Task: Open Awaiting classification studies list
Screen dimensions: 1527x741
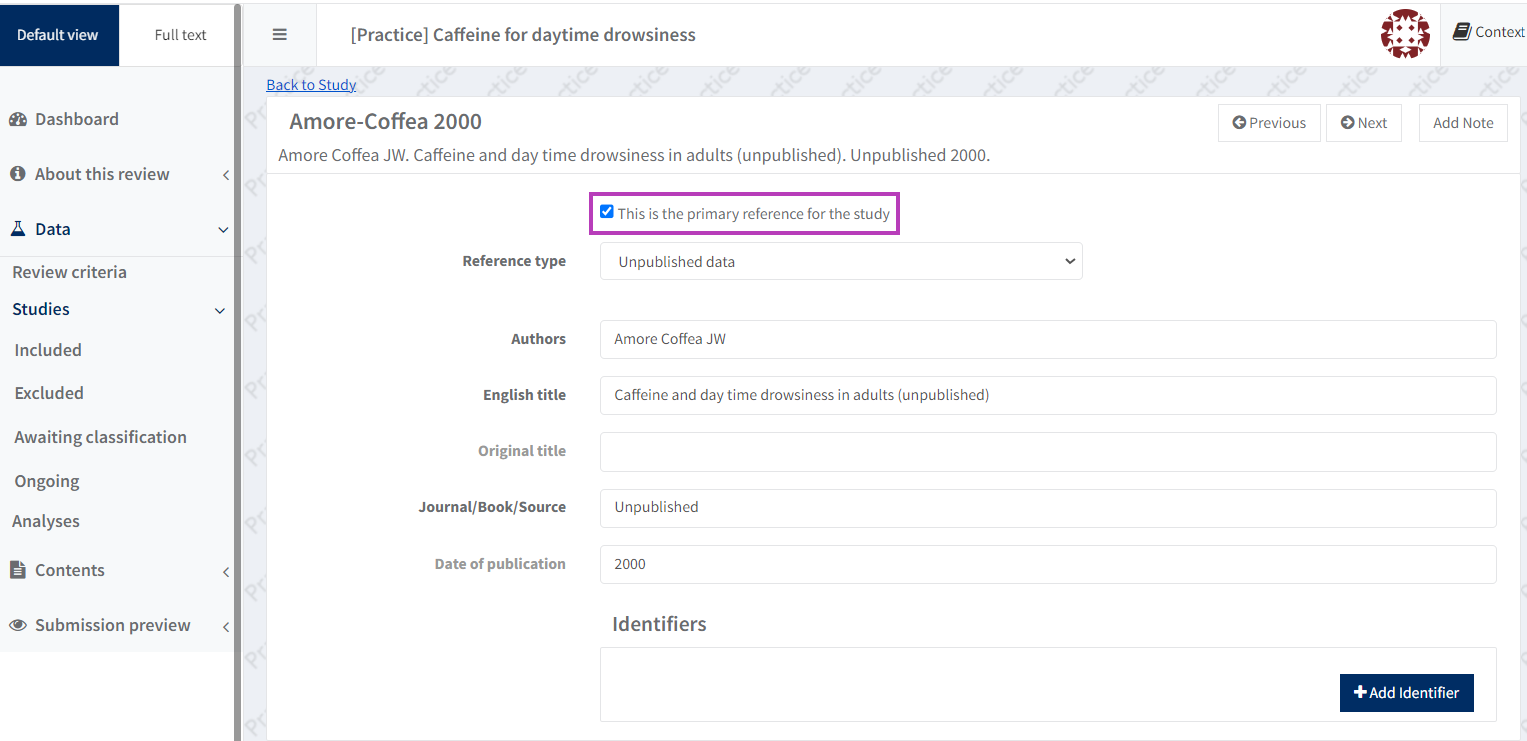Action: pyautogui.click(x=100, y=437)
